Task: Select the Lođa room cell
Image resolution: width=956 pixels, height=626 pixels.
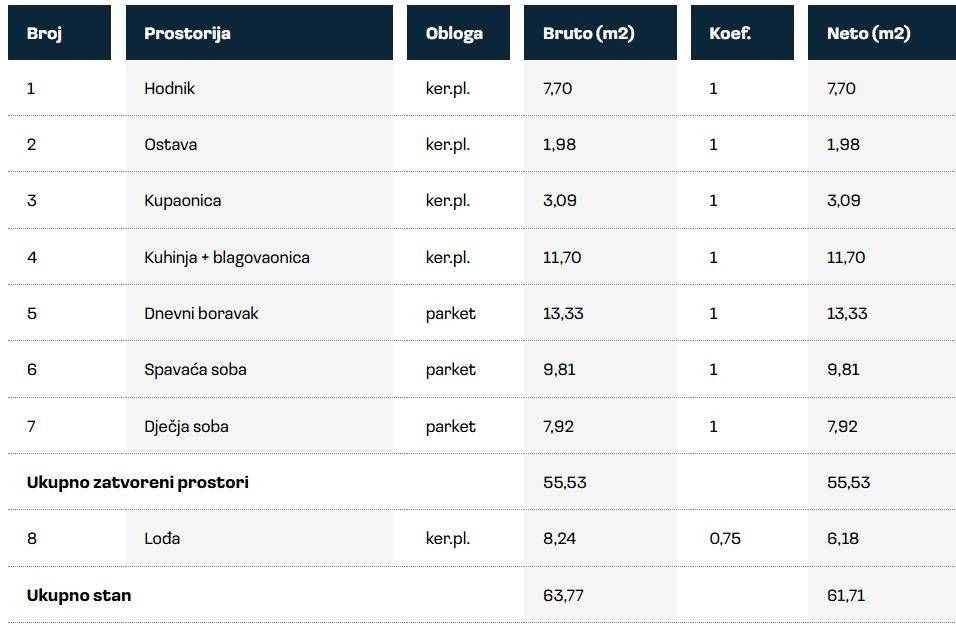Action: click(162, 538)
